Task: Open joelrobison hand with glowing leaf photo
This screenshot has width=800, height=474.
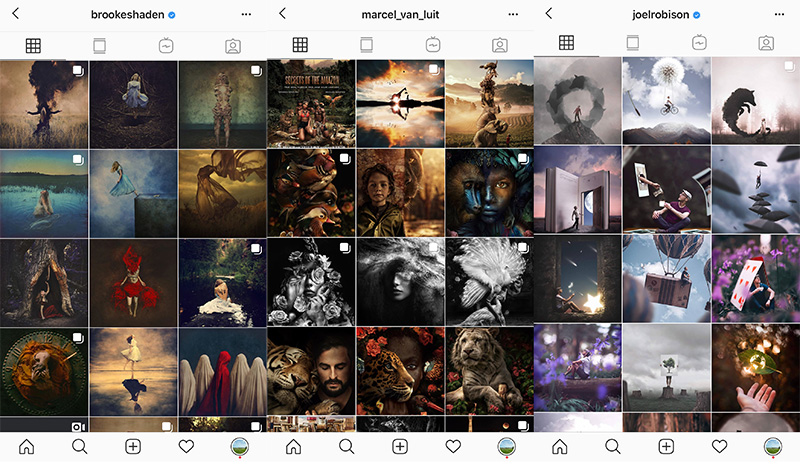Action: (756, 367)
